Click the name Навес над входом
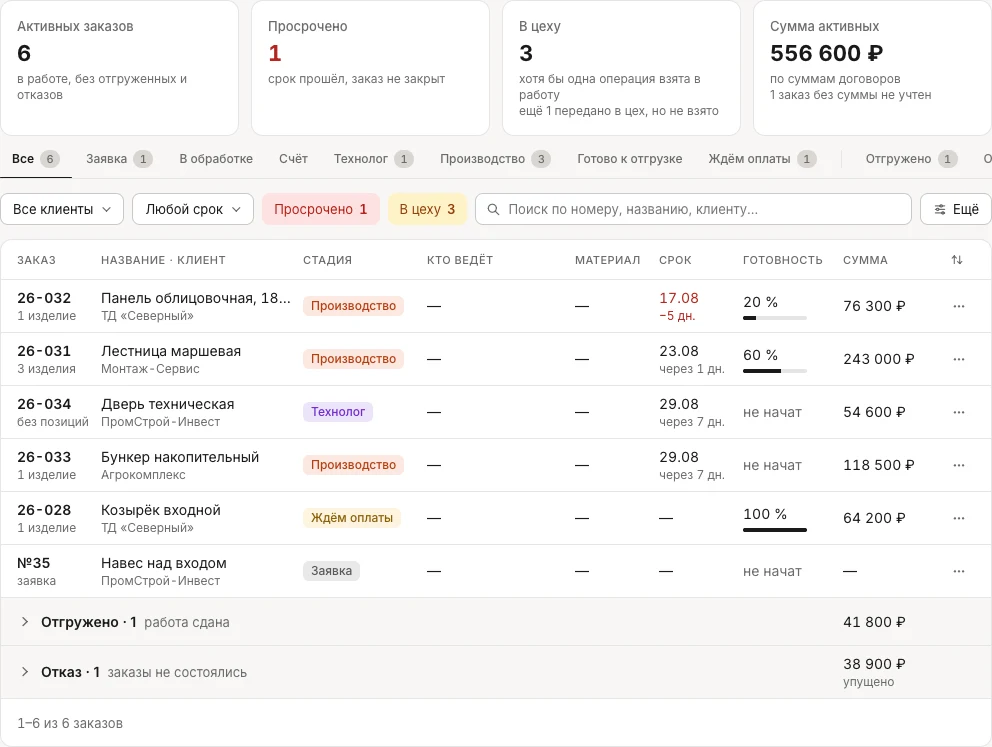 [164, 563]
